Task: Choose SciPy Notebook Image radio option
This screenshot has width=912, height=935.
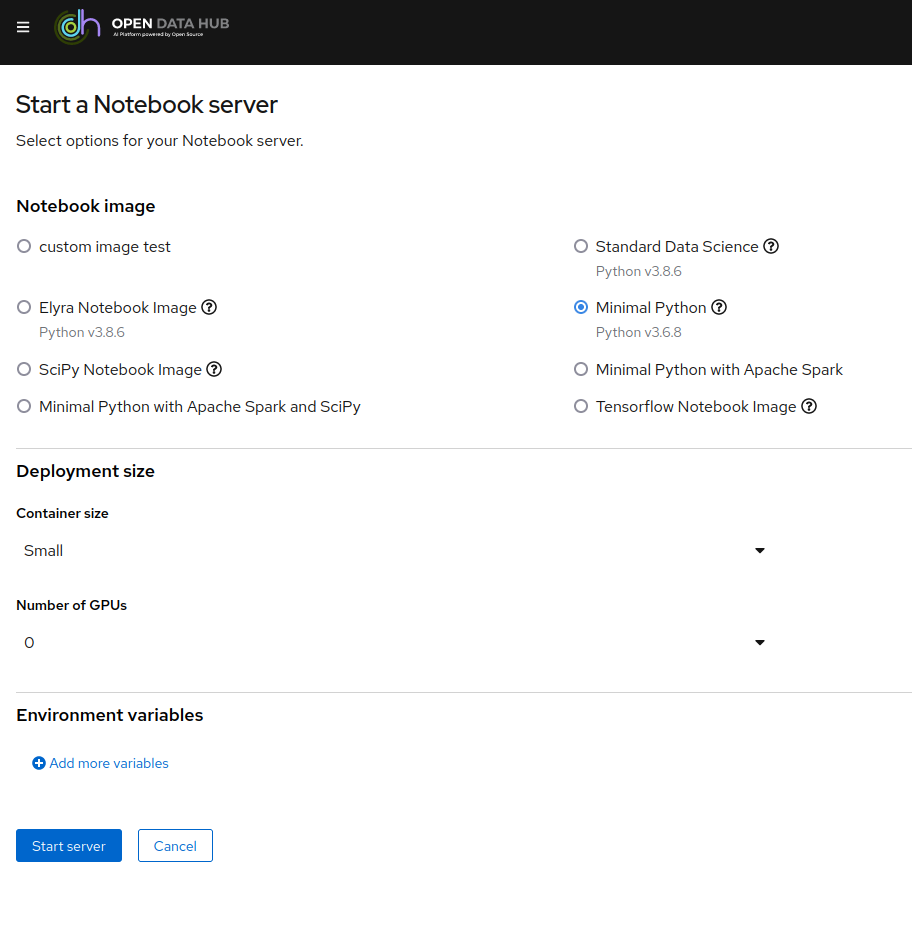Action: tap(24, 369)
